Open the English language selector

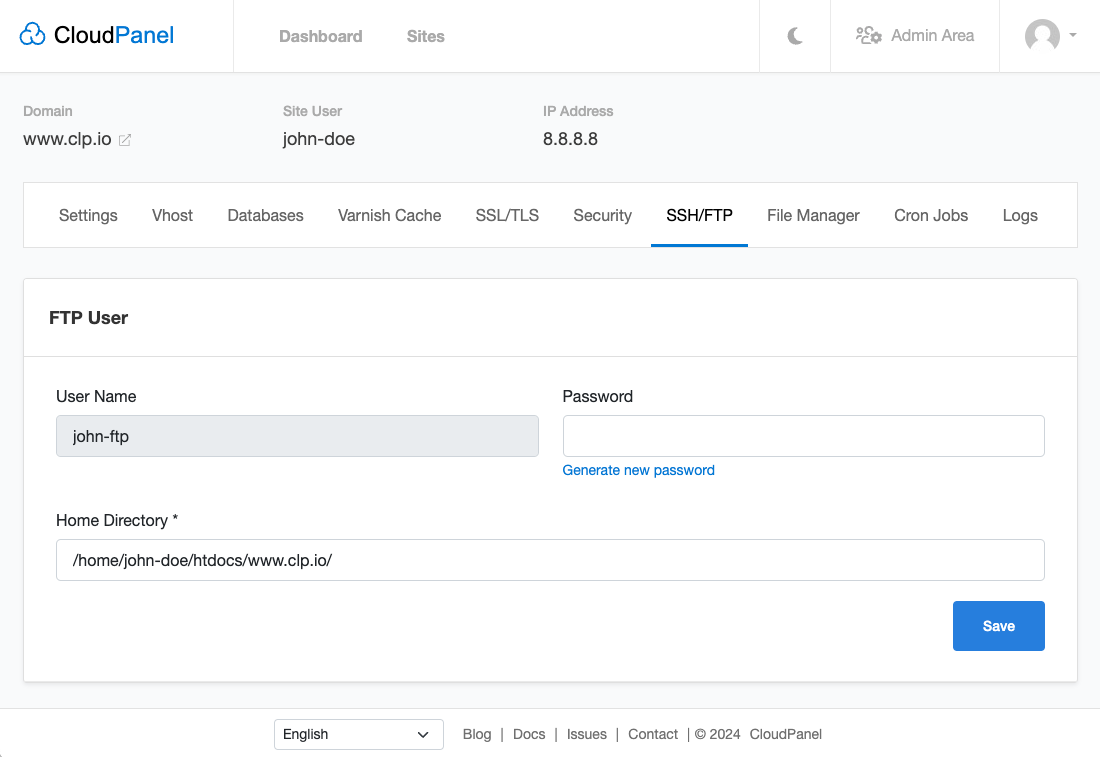[x=358, y=734]
